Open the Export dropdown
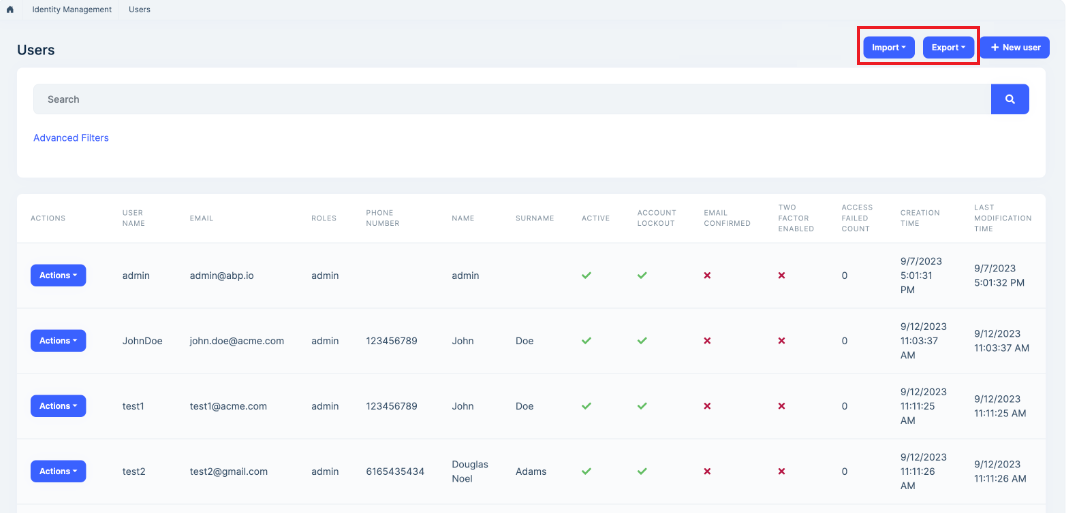 948,47
